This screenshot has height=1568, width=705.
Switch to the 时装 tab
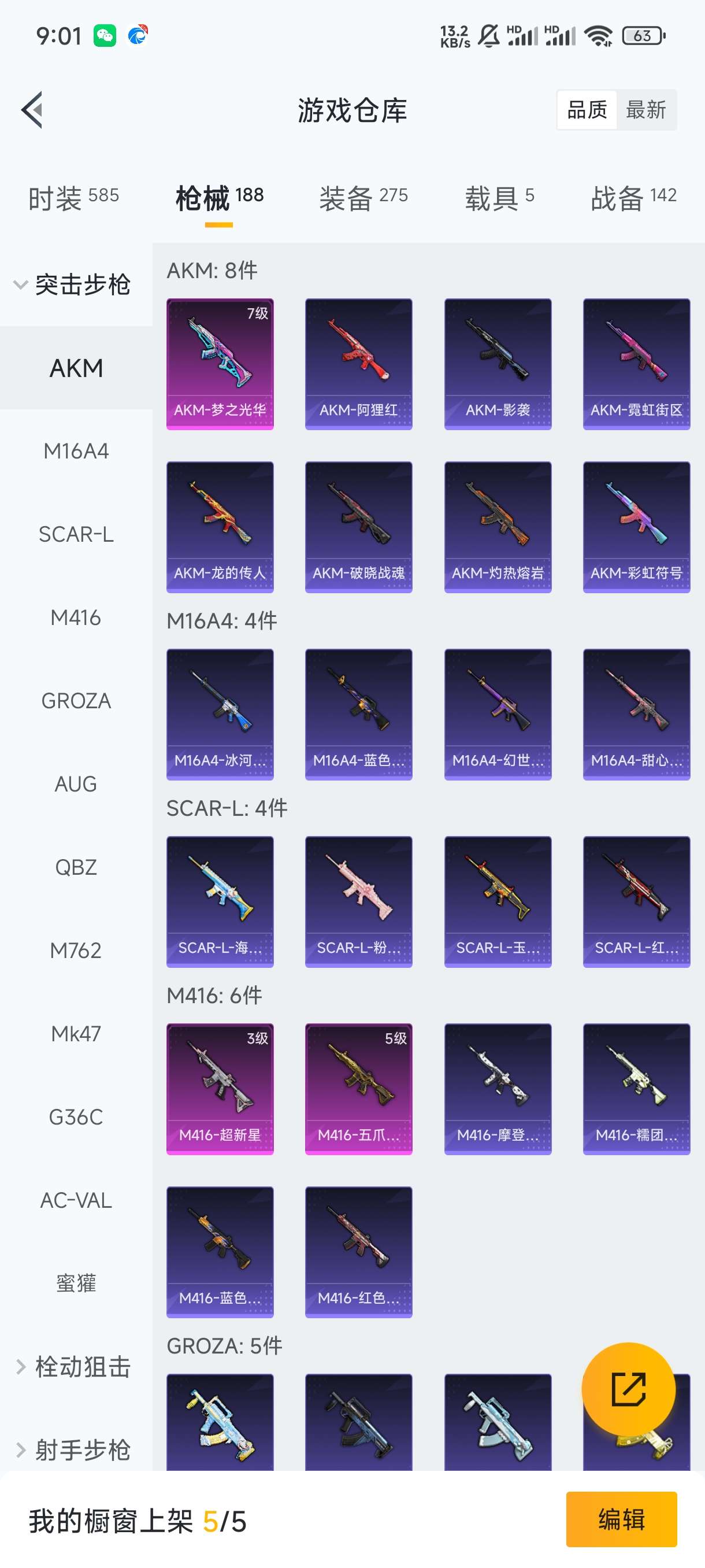tap(73, 198)
